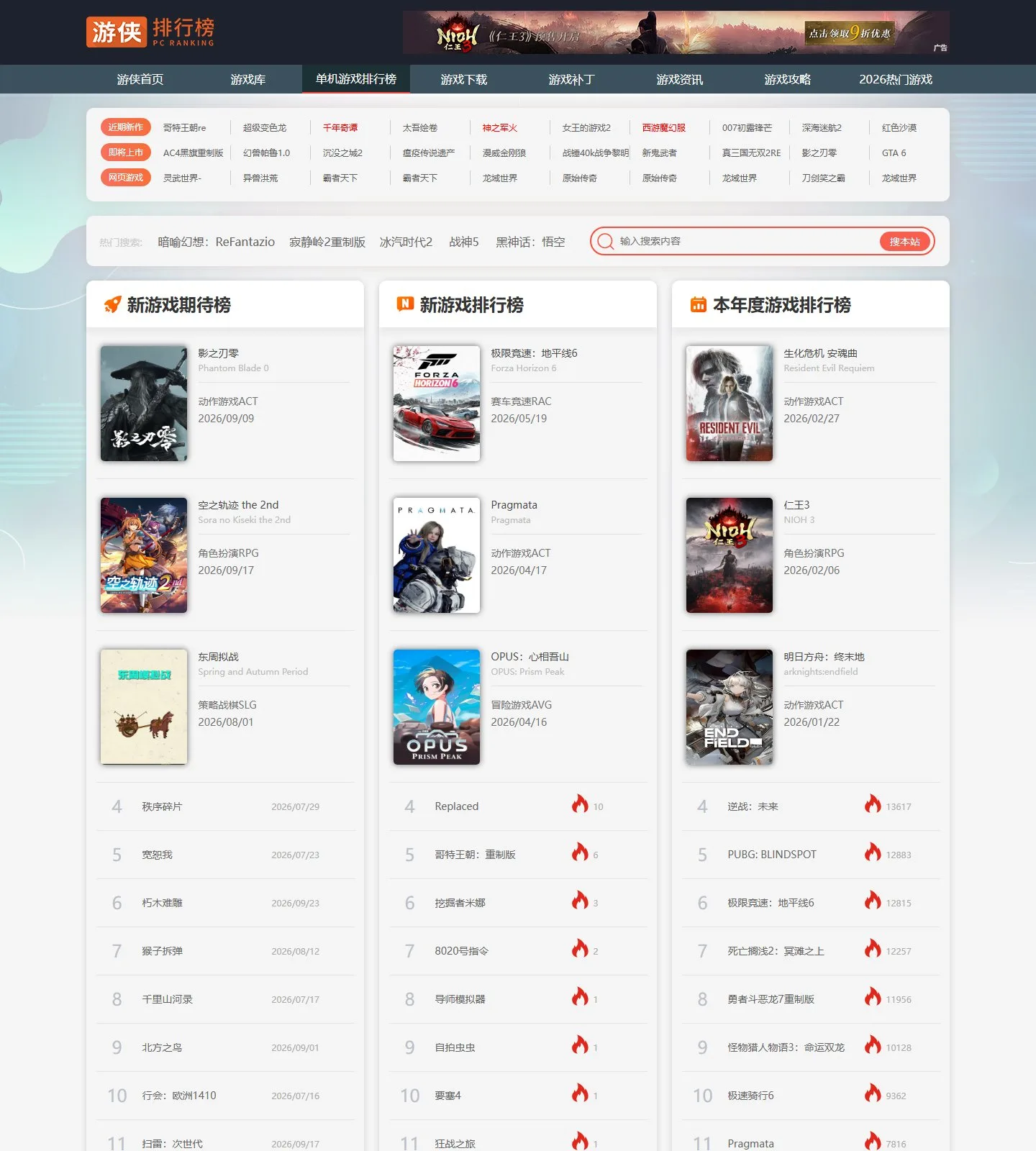1036x1151 pixels.
Task: Click the 即将上市 category button
Action: (x=126, y=153)
